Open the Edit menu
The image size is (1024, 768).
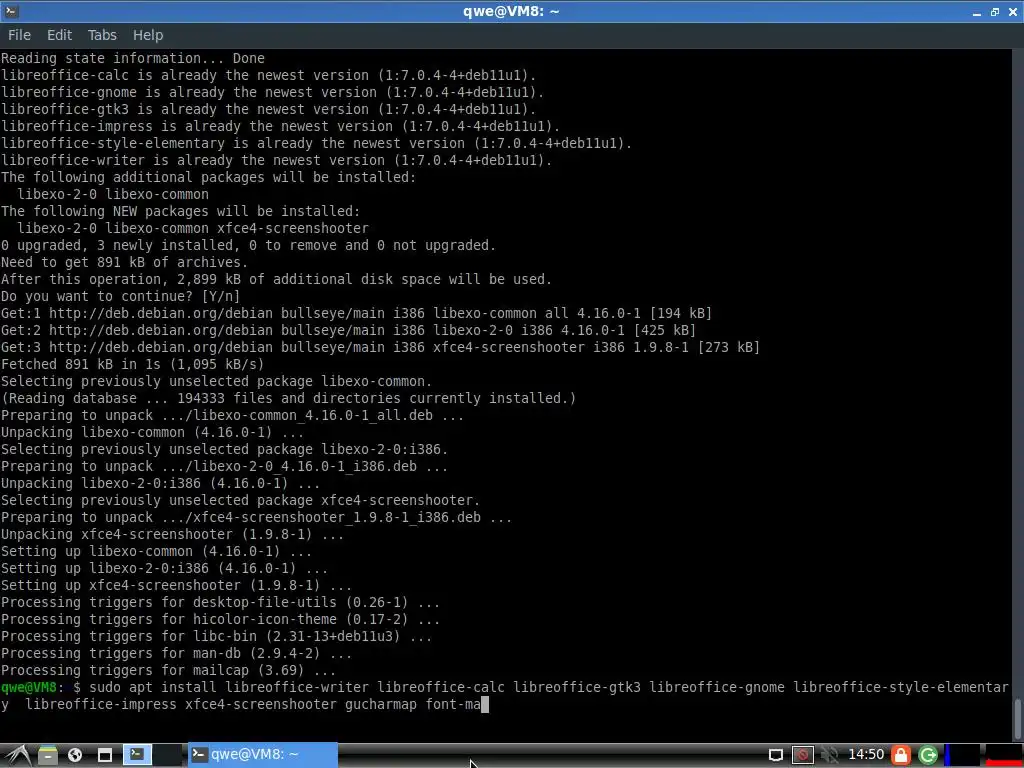[x=59, y=35]
